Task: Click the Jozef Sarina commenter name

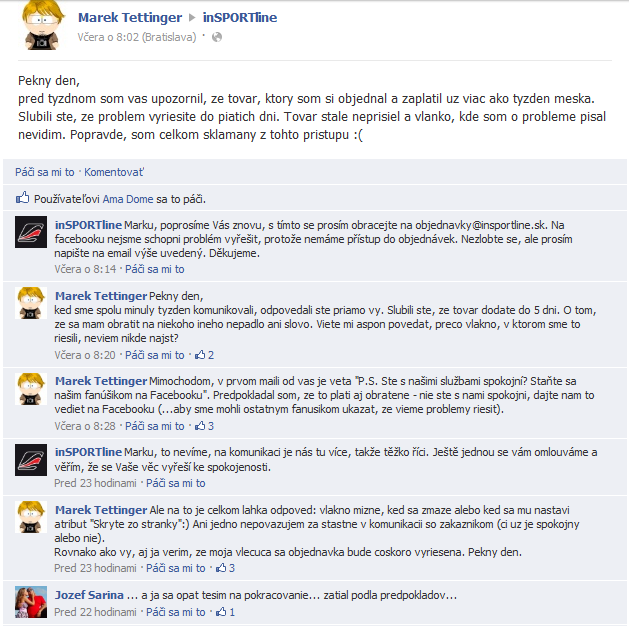Action: click(89, 595)
